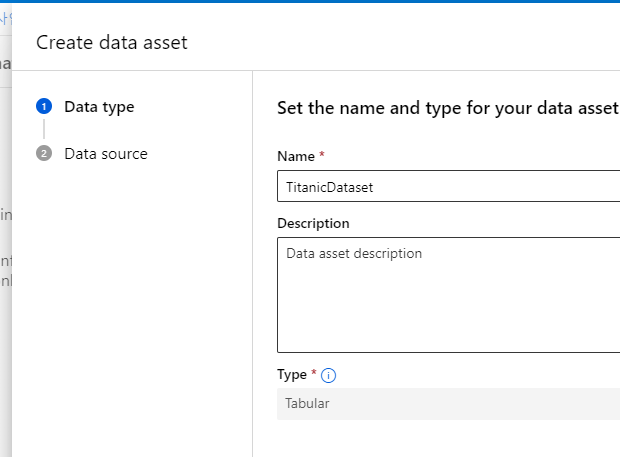Click the red asterisk next to Type
The height and width of the screenshot is (457, 620).
pos(314,374)
